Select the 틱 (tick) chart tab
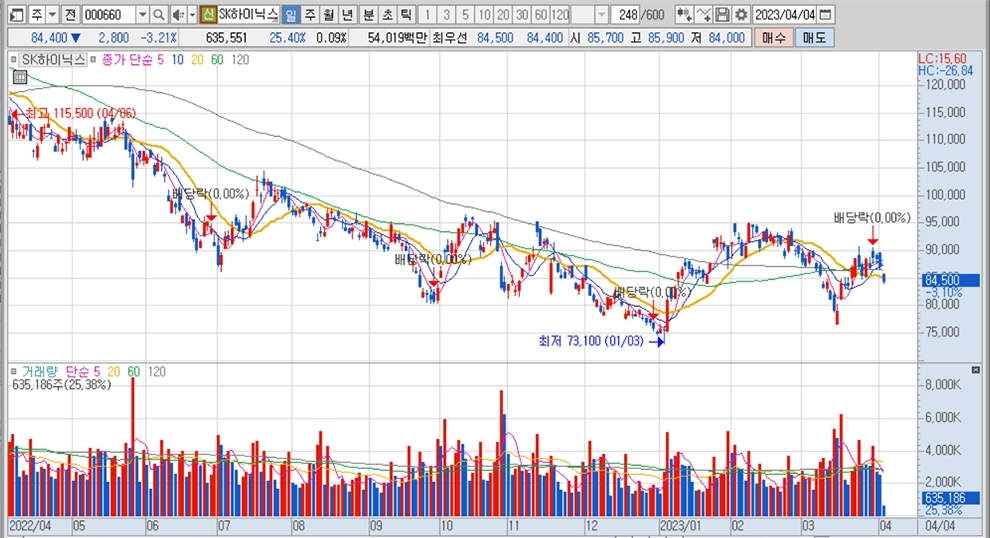 pos(405,15)
